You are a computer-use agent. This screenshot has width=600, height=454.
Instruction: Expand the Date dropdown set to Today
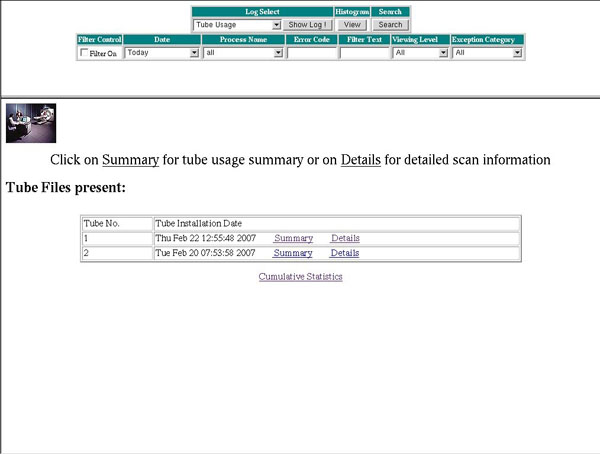click(x=161, y=53)
